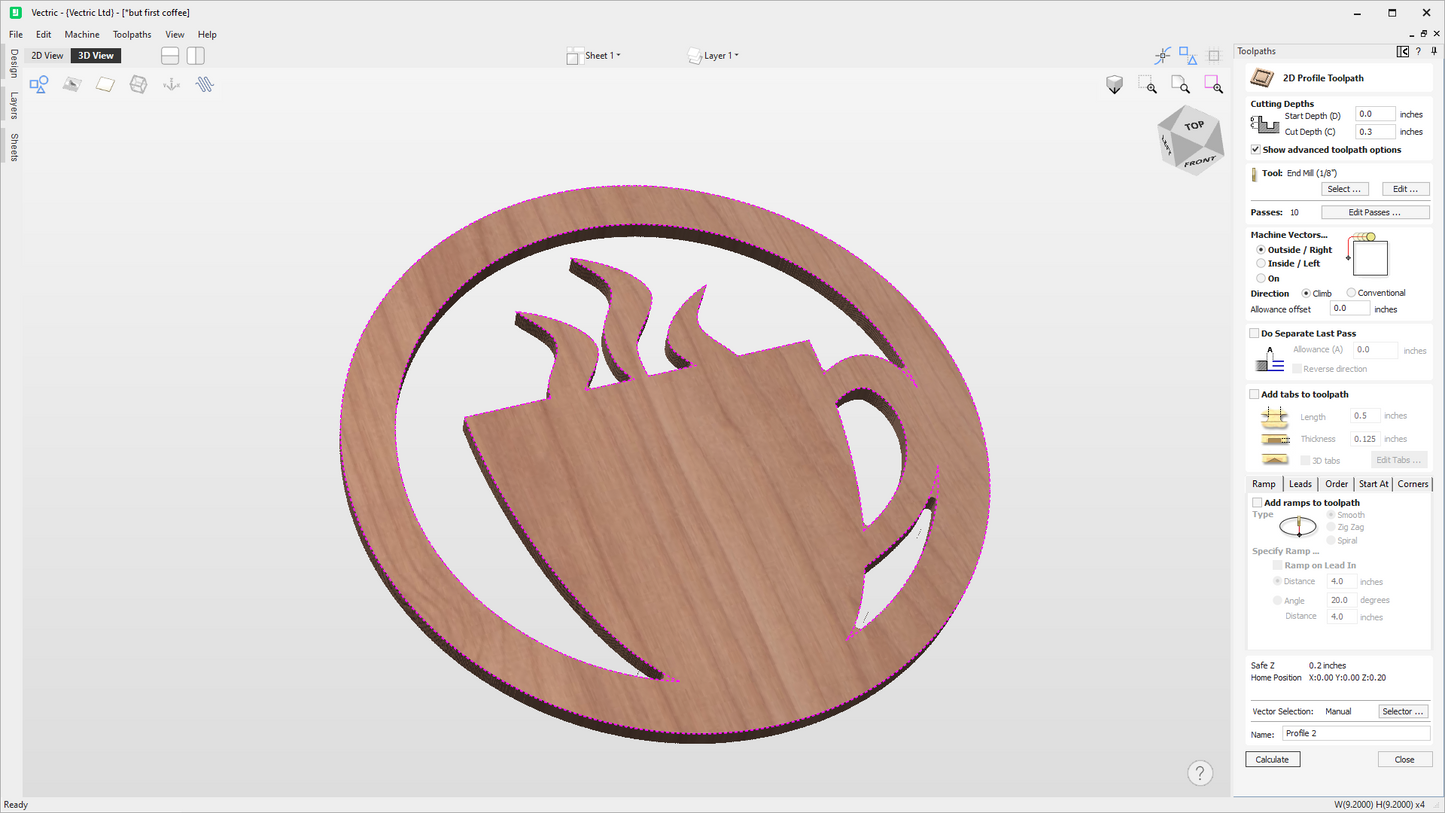
Task: Toggle the snap to geometry icon
Action: (1162, 56)
